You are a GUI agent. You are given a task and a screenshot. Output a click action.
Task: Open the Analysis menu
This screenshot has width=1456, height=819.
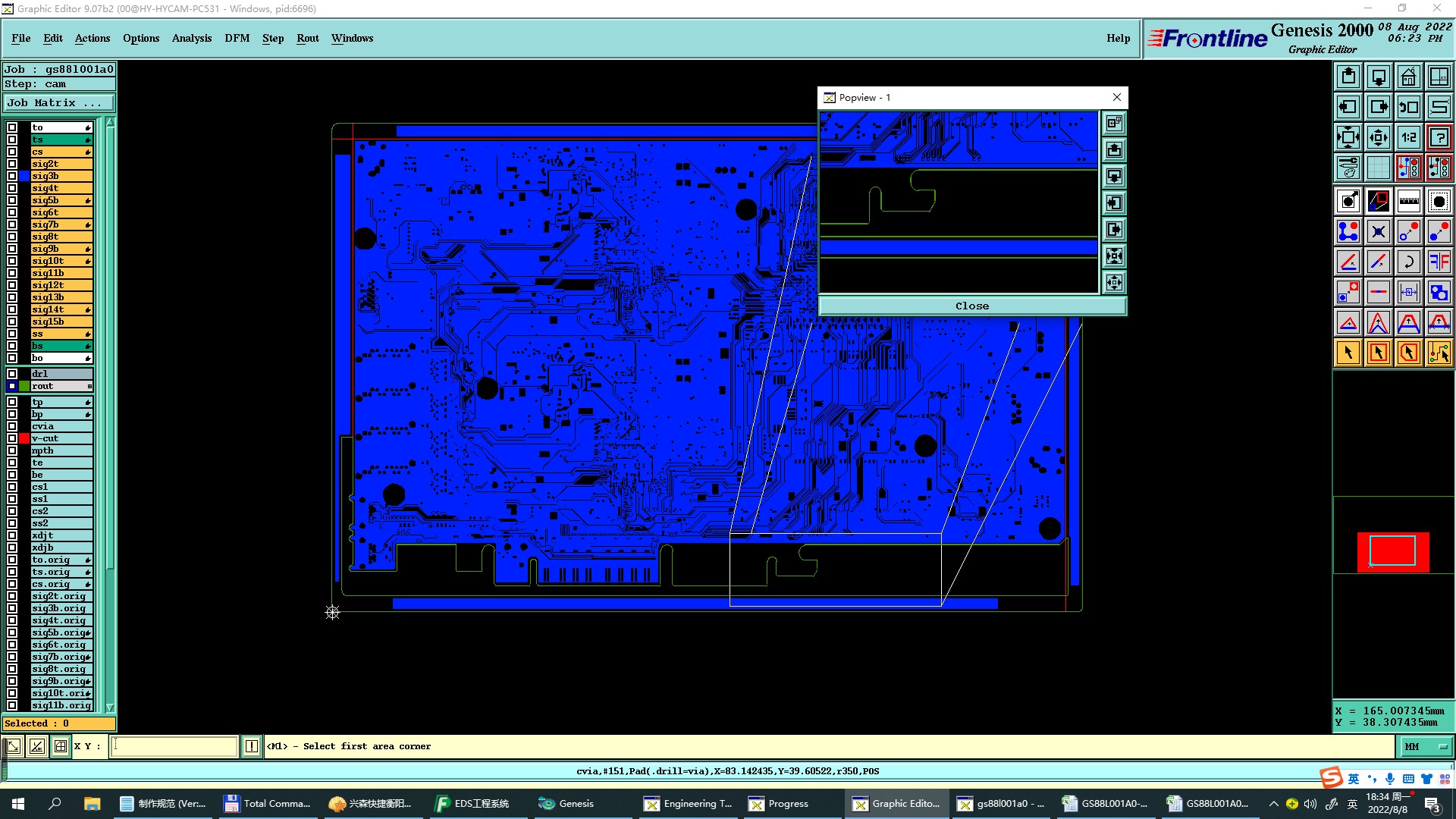coord(191,38)
